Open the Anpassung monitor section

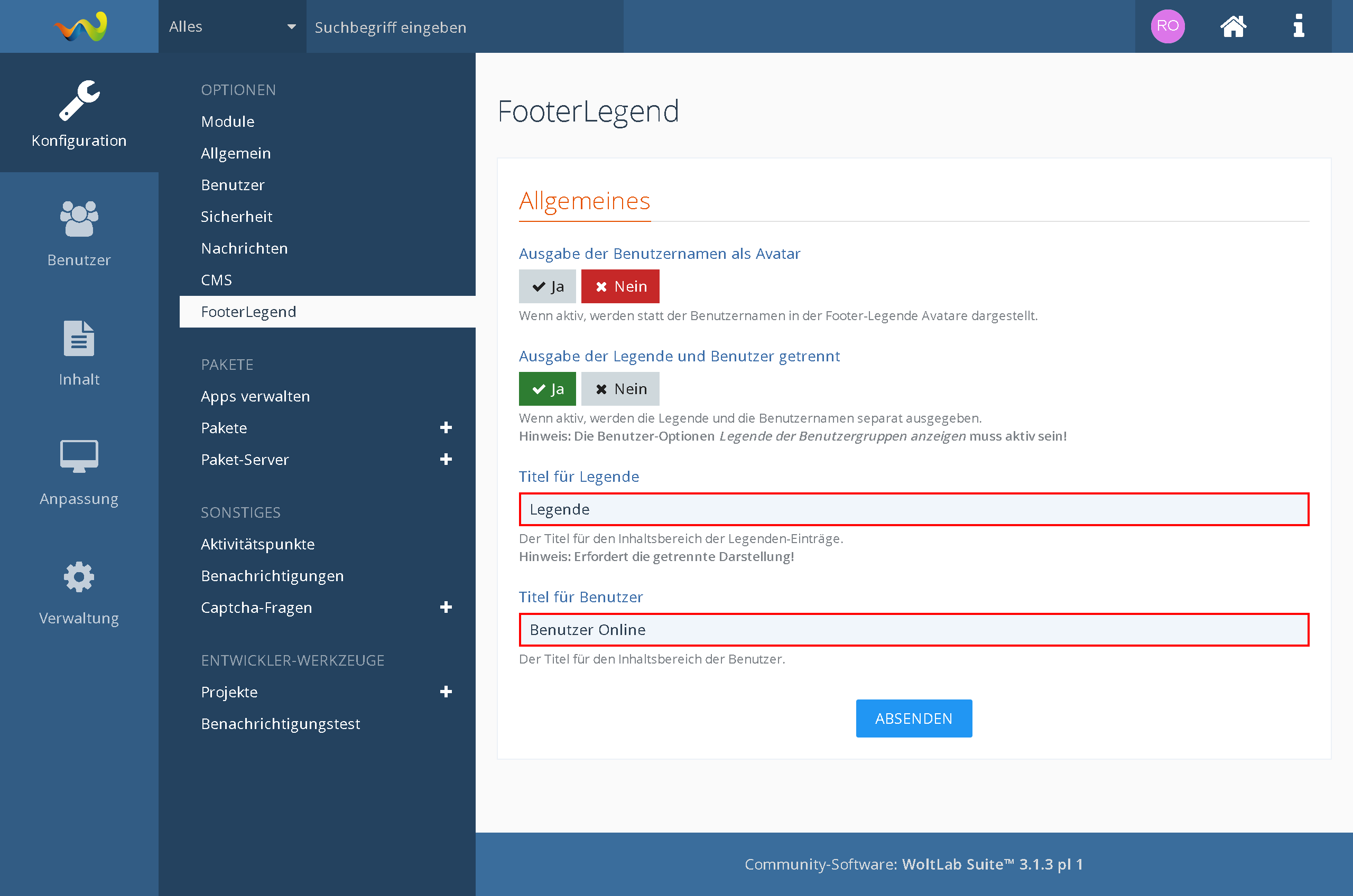tap(79, 471)
